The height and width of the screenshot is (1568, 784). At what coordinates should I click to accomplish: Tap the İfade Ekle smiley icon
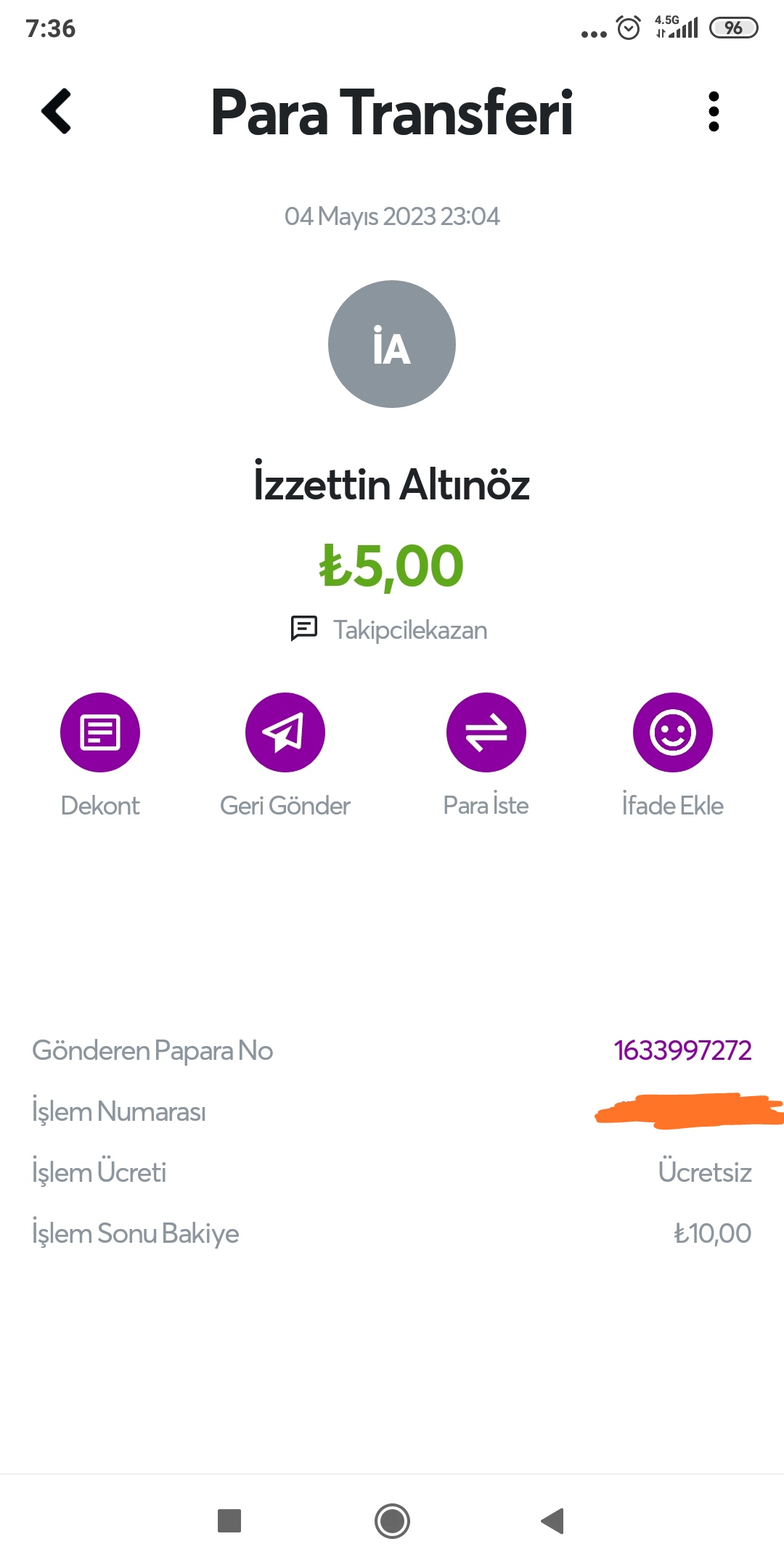673,732
